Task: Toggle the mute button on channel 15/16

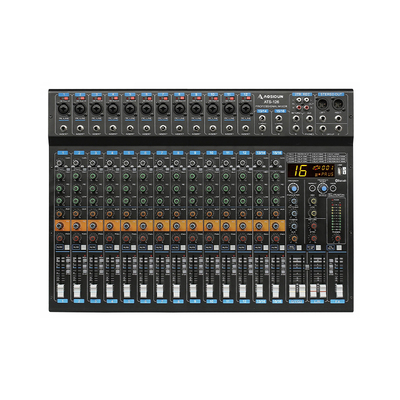Action: [x=275, y=248]
